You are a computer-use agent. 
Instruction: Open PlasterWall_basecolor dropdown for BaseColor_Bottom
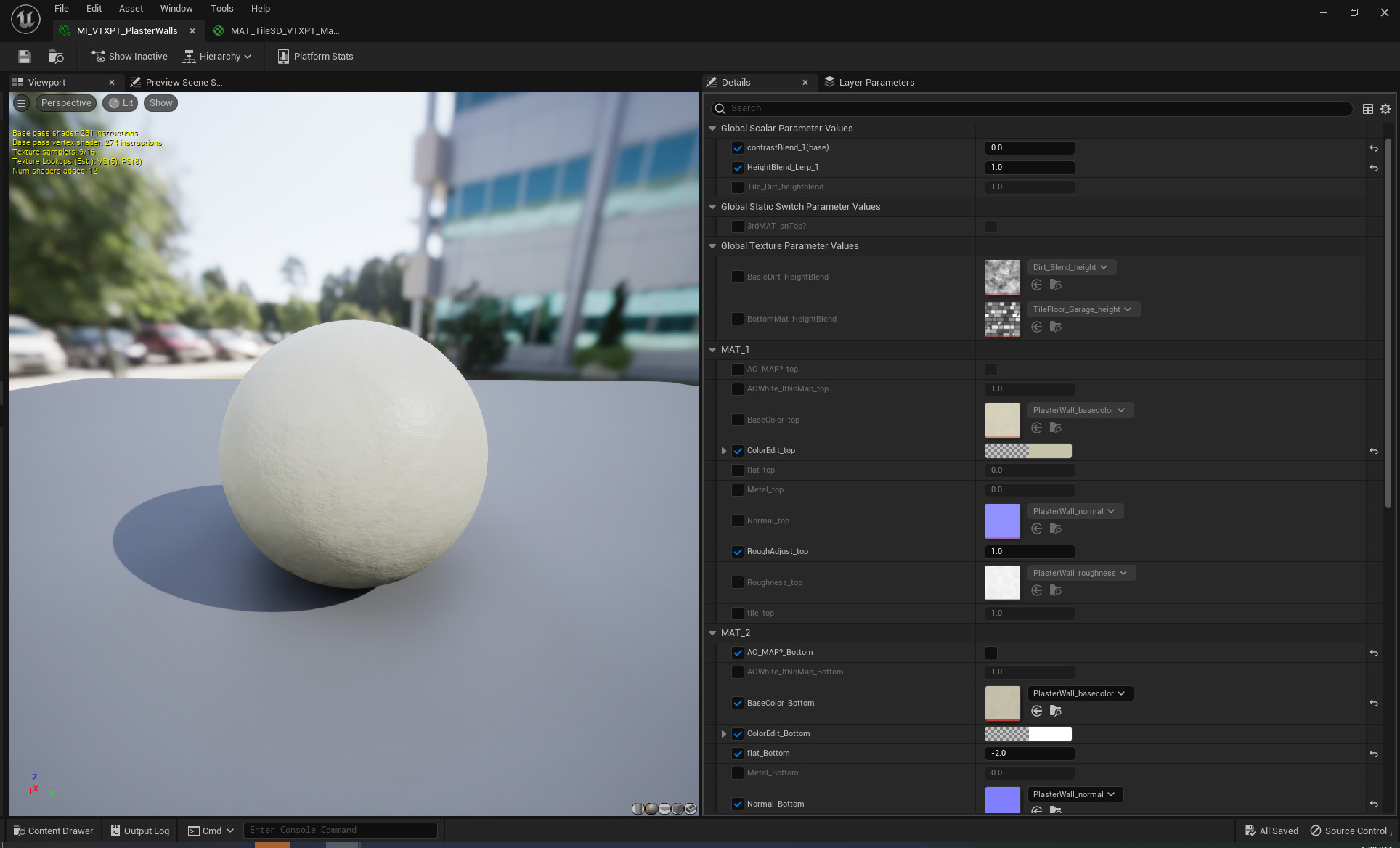tap(1080, 693)
